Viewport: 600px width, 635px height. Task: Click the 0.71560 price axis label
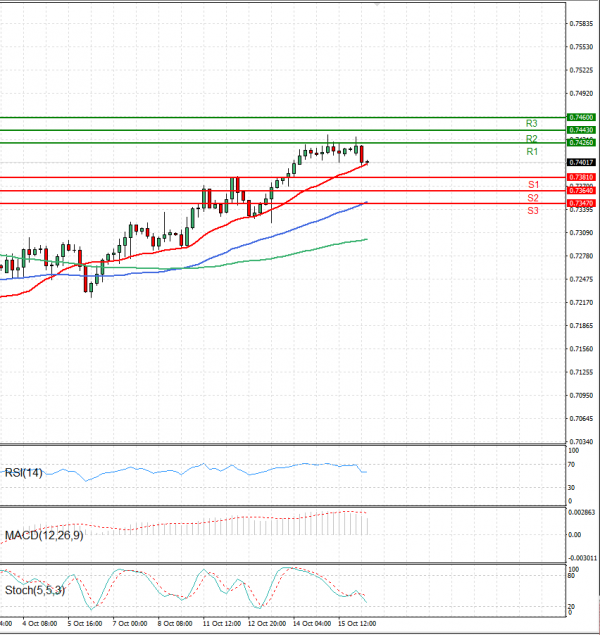(581, 349)
